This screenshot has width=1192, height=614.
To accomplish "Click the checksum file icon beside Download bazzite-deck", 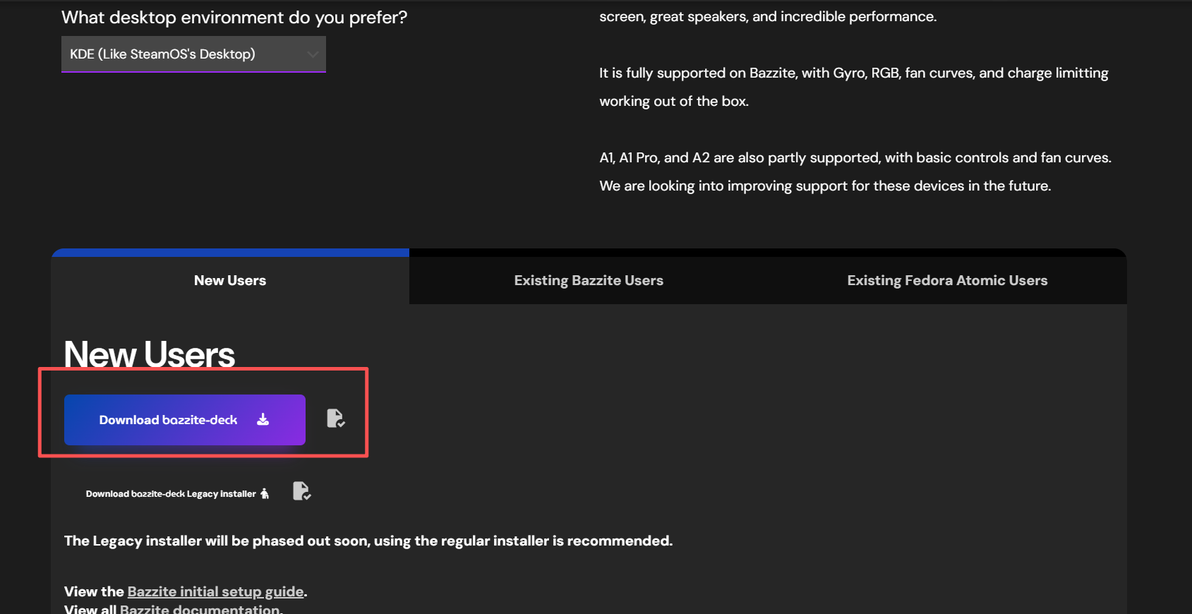I will (336, 419).
